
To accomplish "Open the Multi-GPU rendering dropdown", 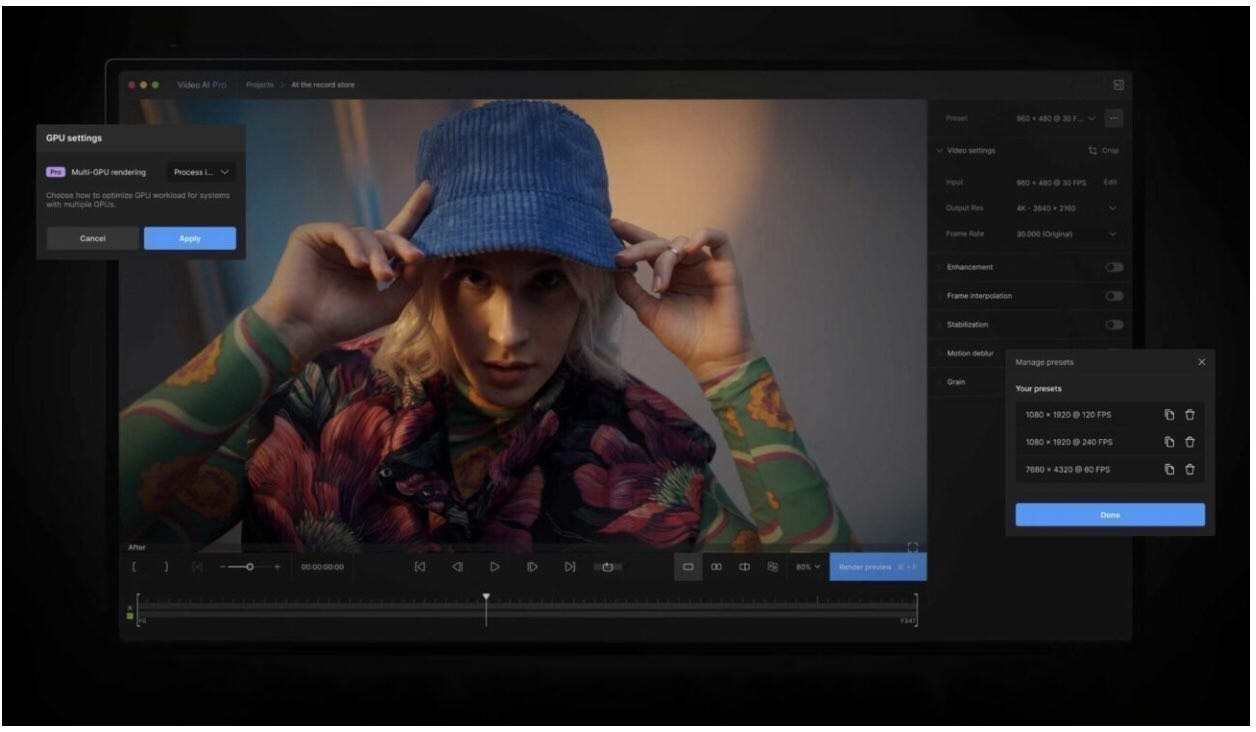I will coord(201,172).
